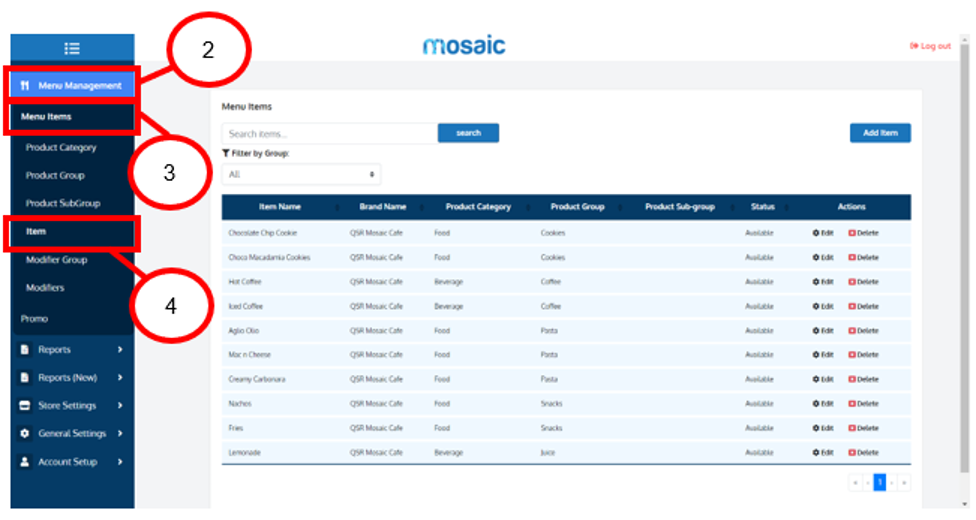Expand the Reports chevron

[x=120, y=350]
